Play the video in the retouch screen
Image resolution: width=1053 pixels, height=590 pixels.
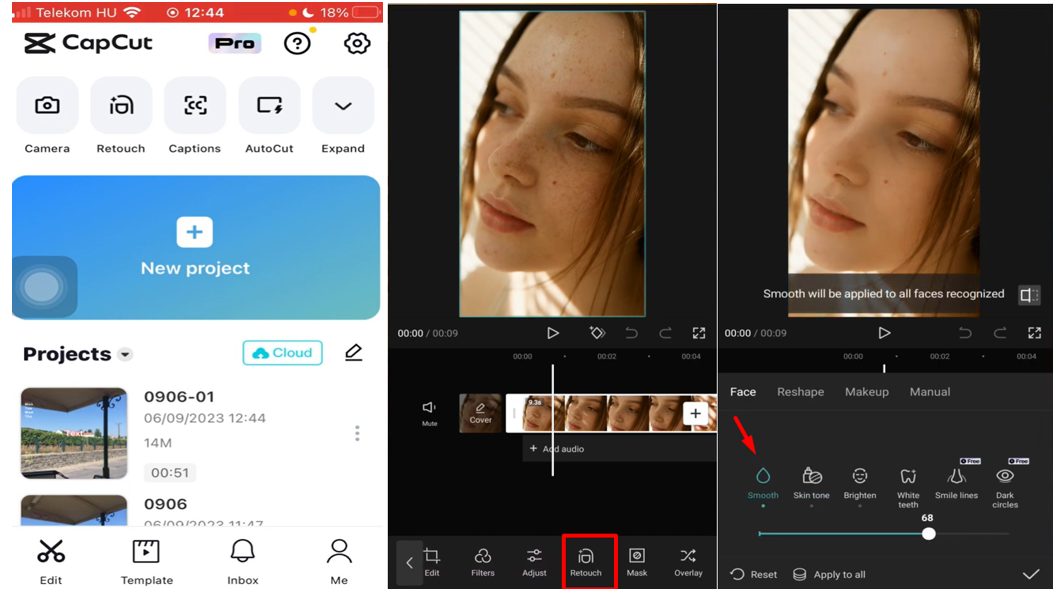(884, 333)
